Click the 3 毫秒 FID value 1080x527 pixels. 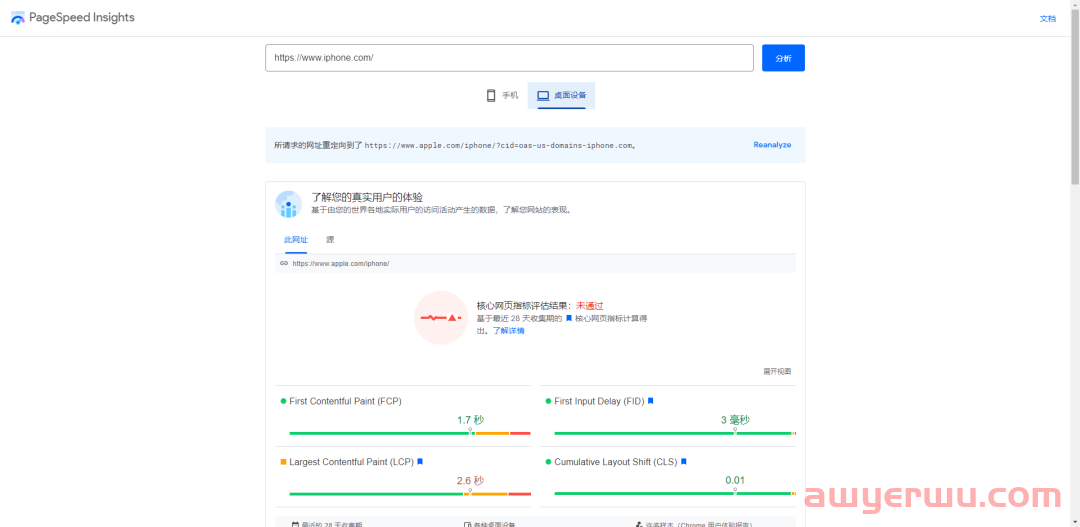735,420
